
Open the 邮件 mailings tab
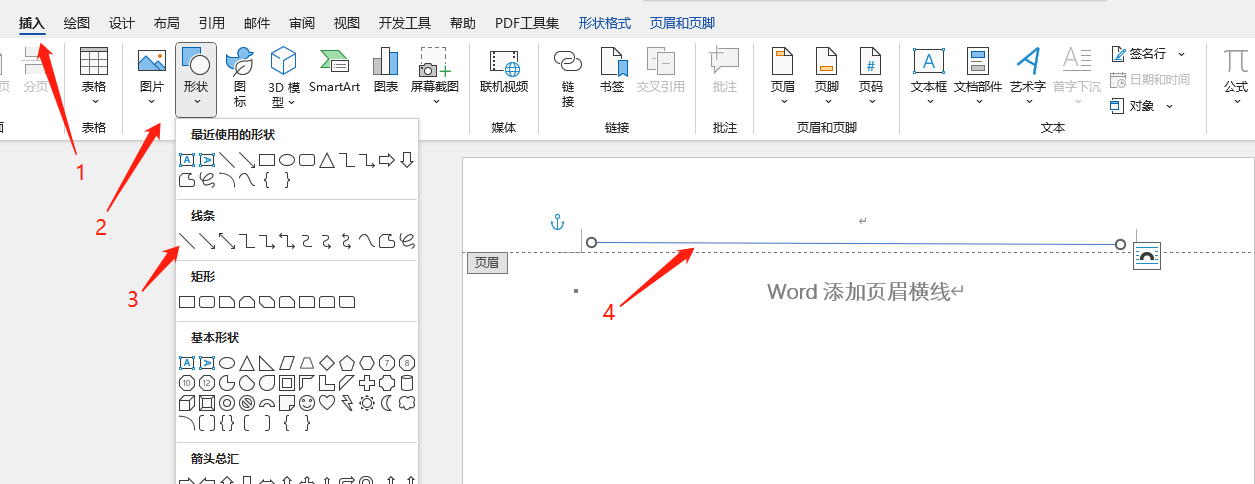(x=257, y=23)
